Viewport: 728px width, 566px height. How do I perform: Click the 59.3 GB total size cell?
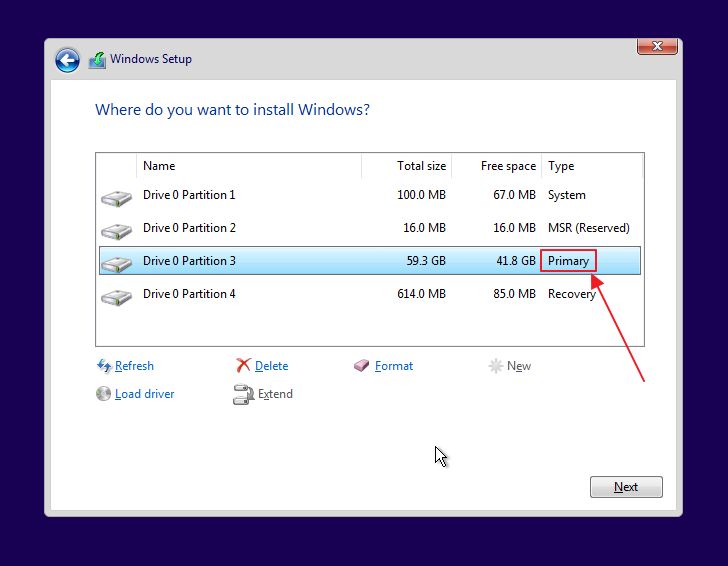click(426, 261)
